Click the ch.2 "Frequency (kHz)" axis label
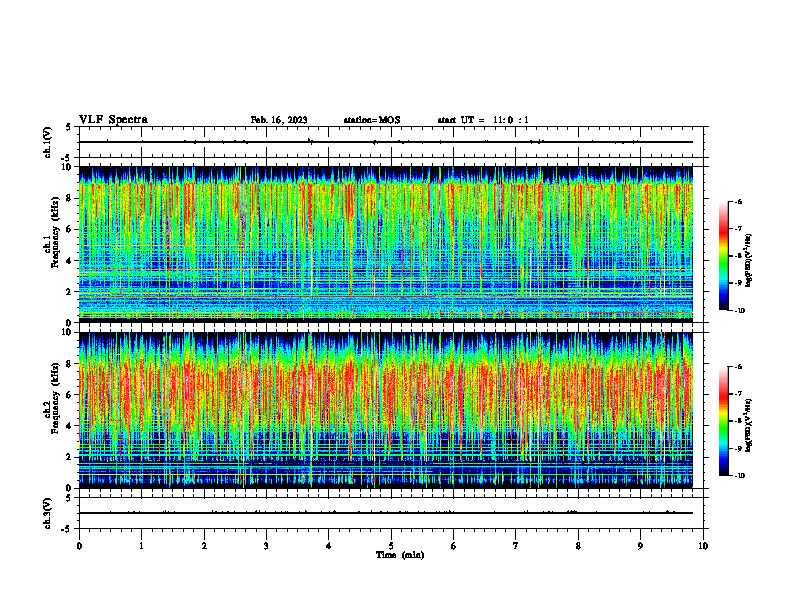 (54, 397)
